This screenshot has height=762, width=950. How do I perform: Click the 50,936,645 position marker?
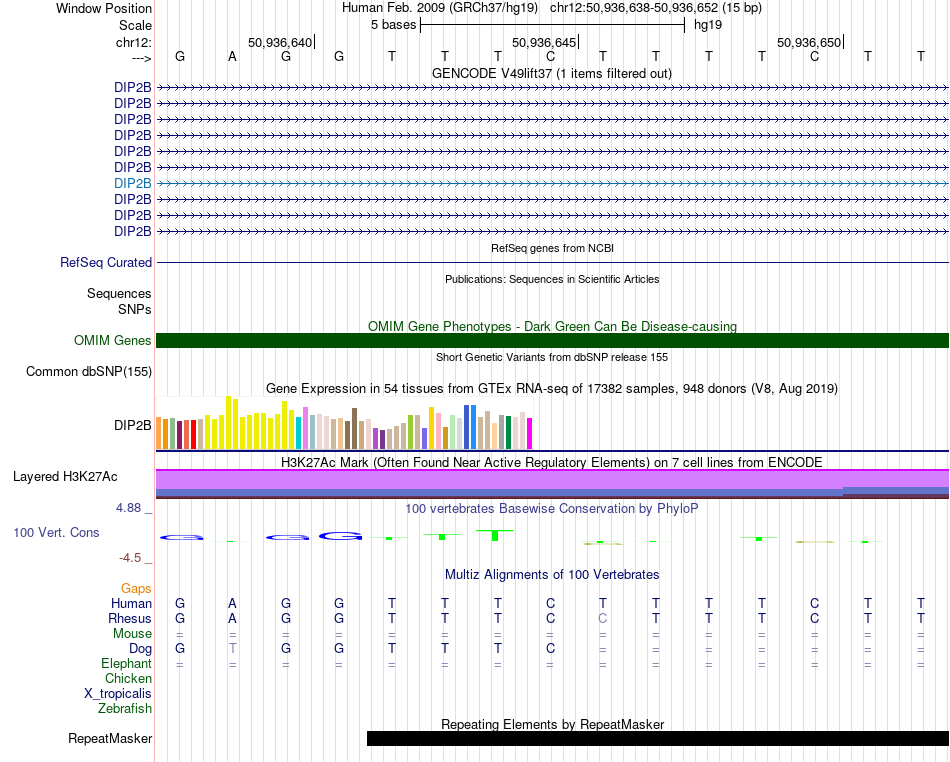tap(545, 42)
